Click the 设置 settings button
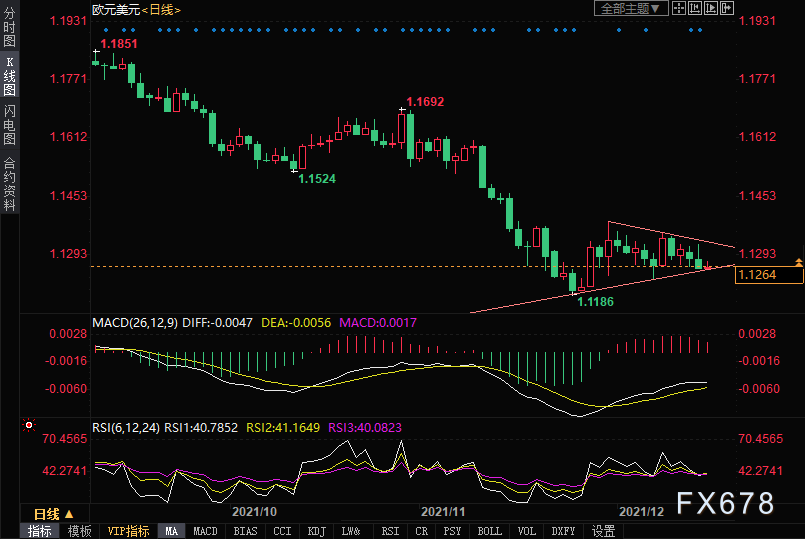 pos(603,531)
